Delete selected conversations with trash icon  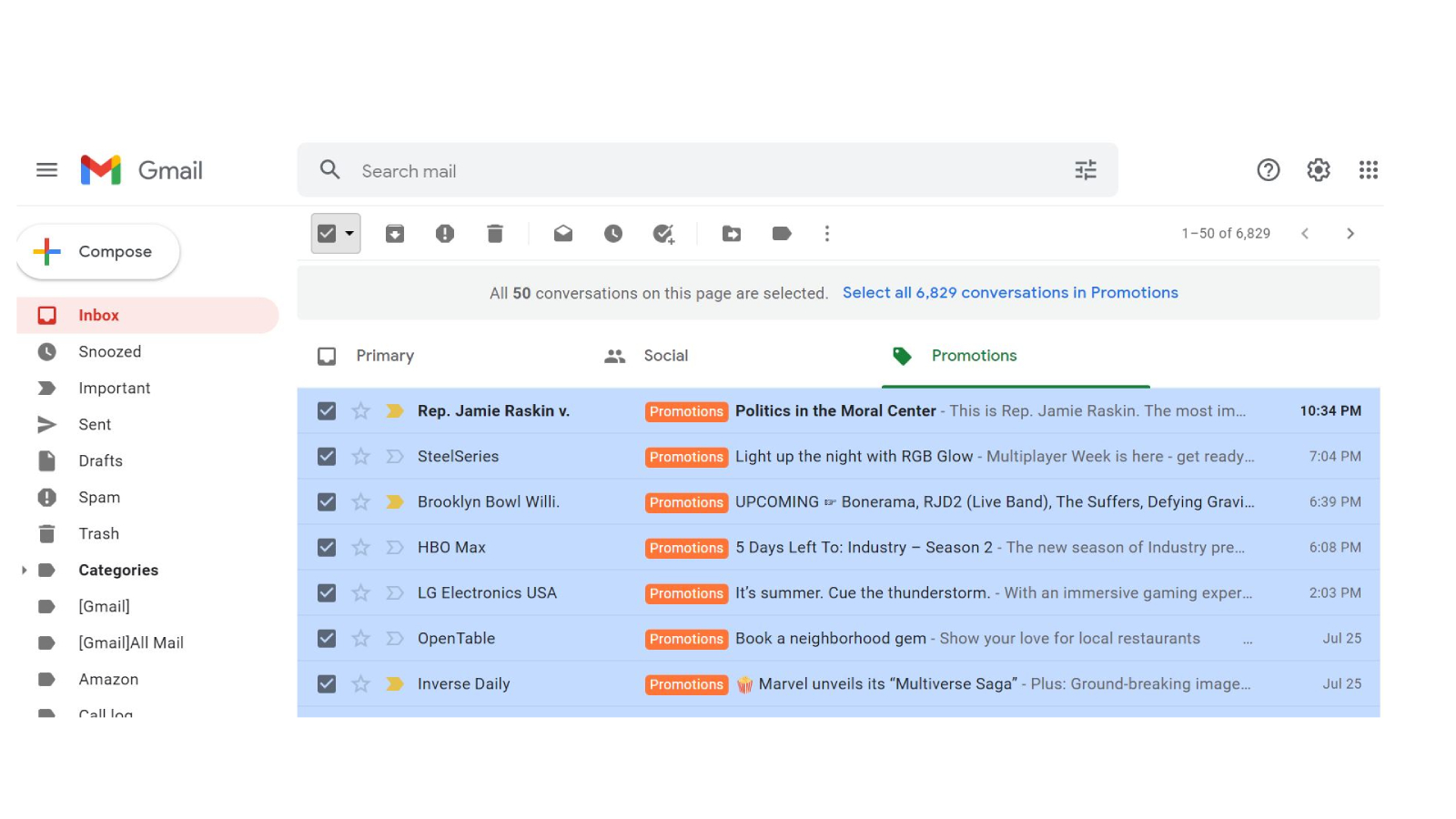click(x=495, y=234)
